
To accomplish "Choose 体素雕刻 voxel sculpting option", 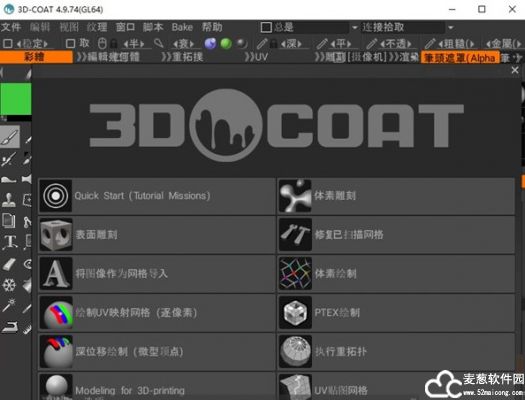I will pyautogui.click(x=396, y=196).
